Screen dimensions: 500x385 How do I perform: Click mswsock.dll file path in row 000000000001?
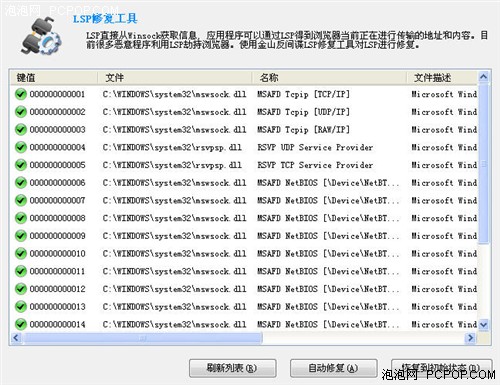[x=174, y=94]
